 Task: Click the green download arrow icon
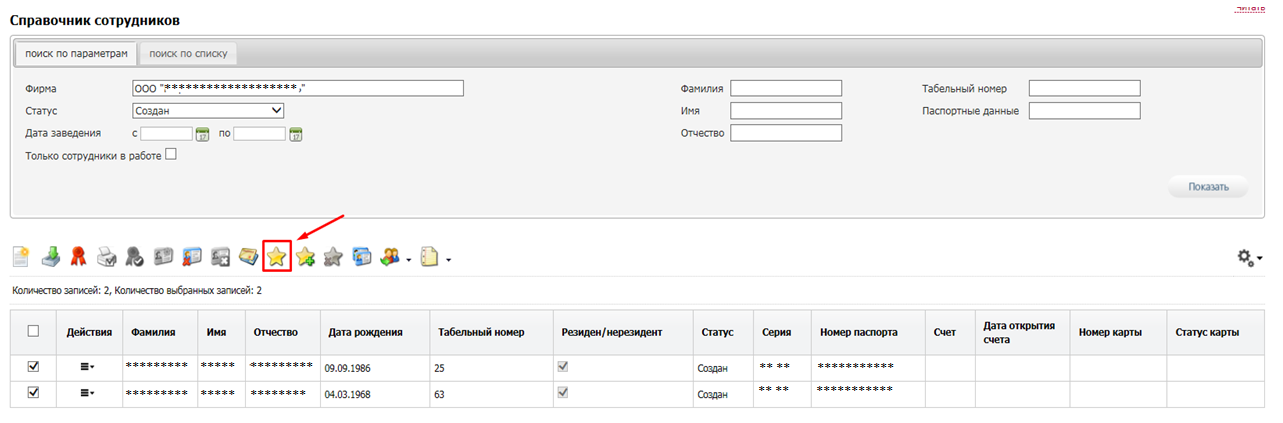point(50,257)
